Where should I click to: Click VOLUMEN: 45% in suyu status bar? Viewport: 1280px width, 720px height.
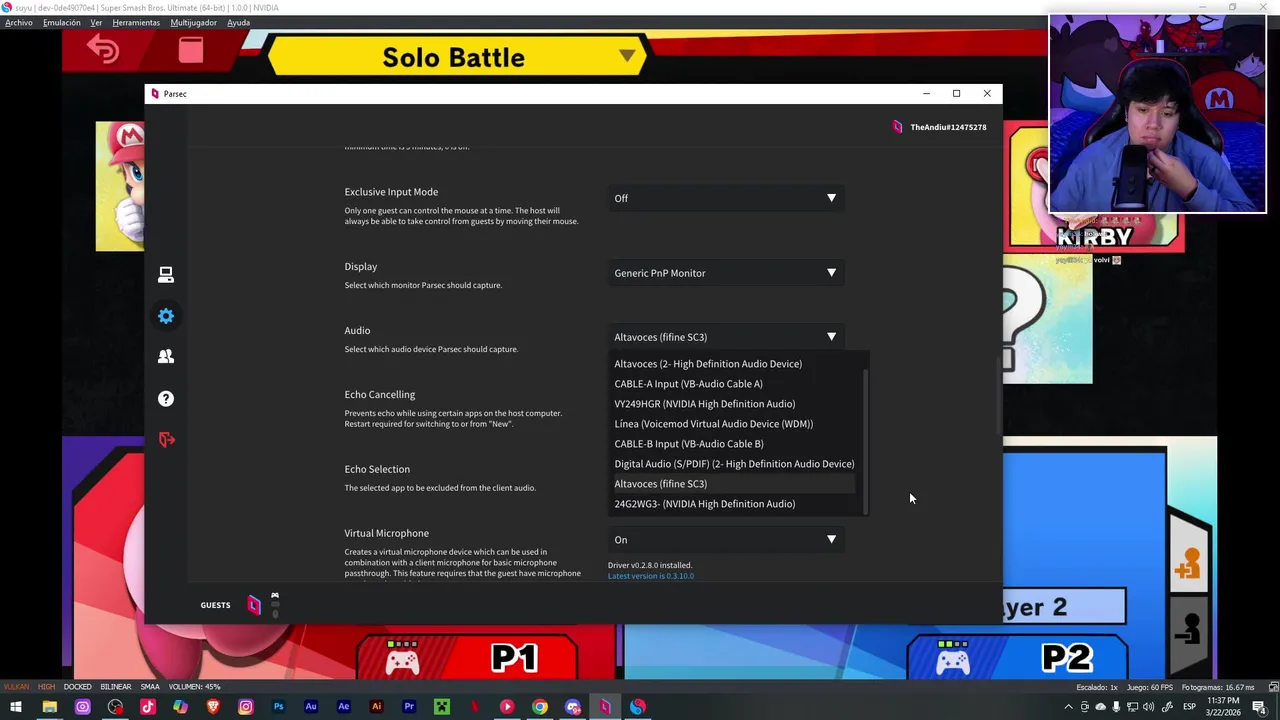coord(194,687)
